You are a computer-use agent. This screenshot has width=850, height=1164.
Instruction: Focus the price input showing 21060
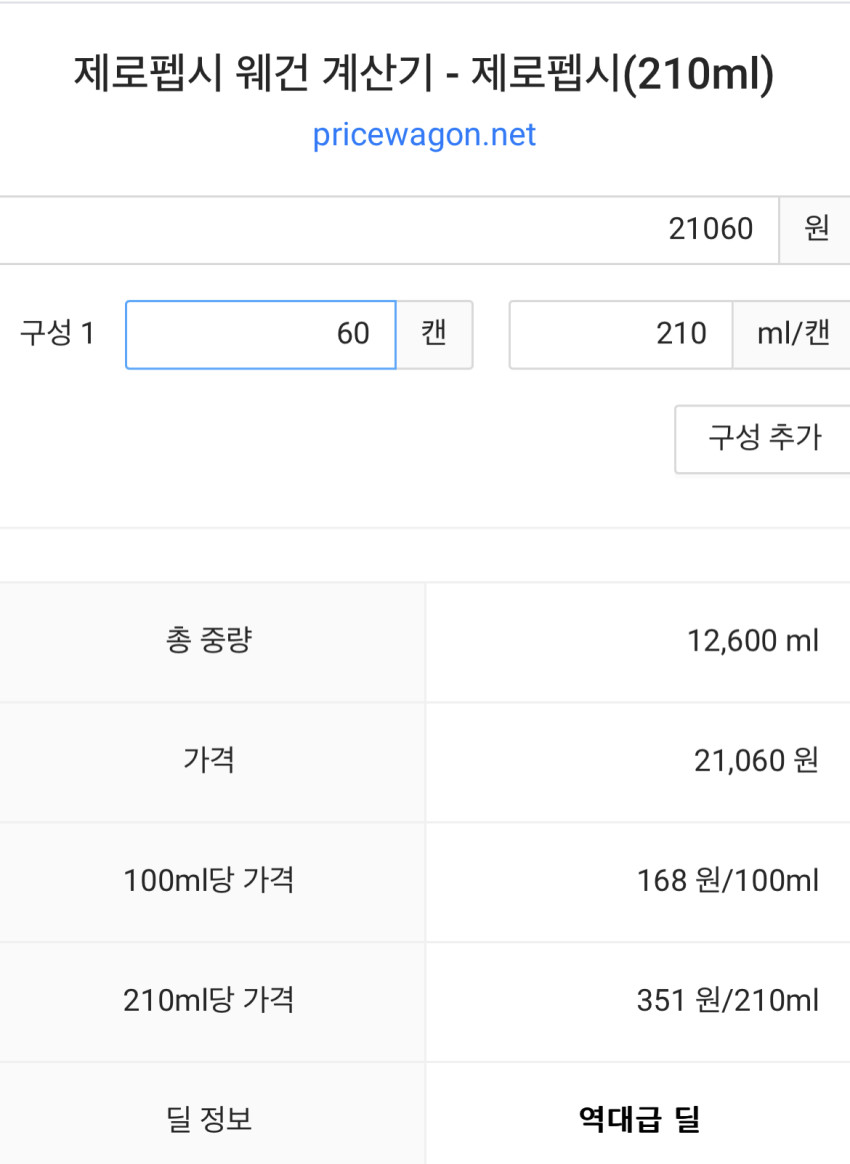coord(388,229)
